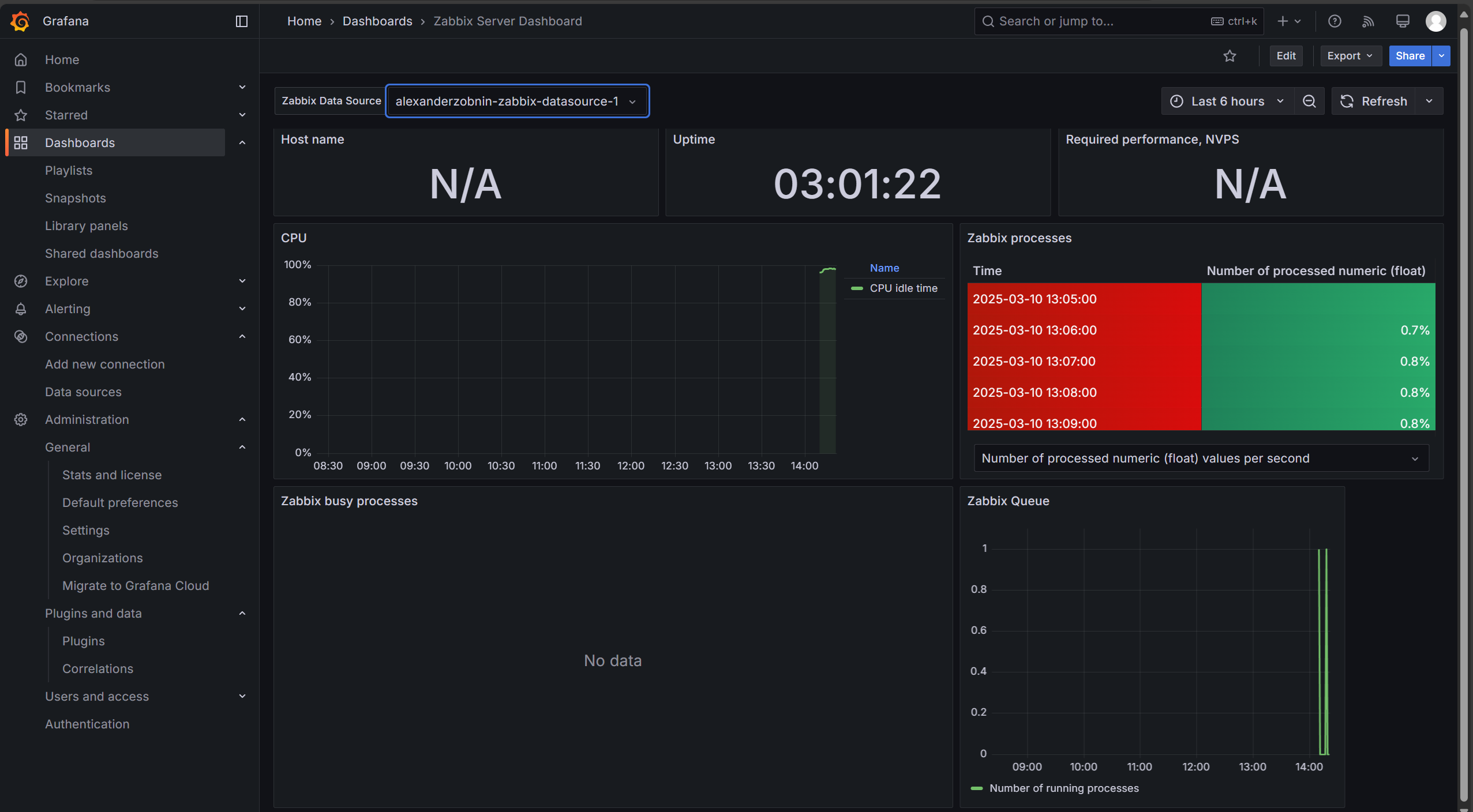This screenshot has height=812, width=1473.
Task: Sort table by Time column header
Action: point(987,270)
